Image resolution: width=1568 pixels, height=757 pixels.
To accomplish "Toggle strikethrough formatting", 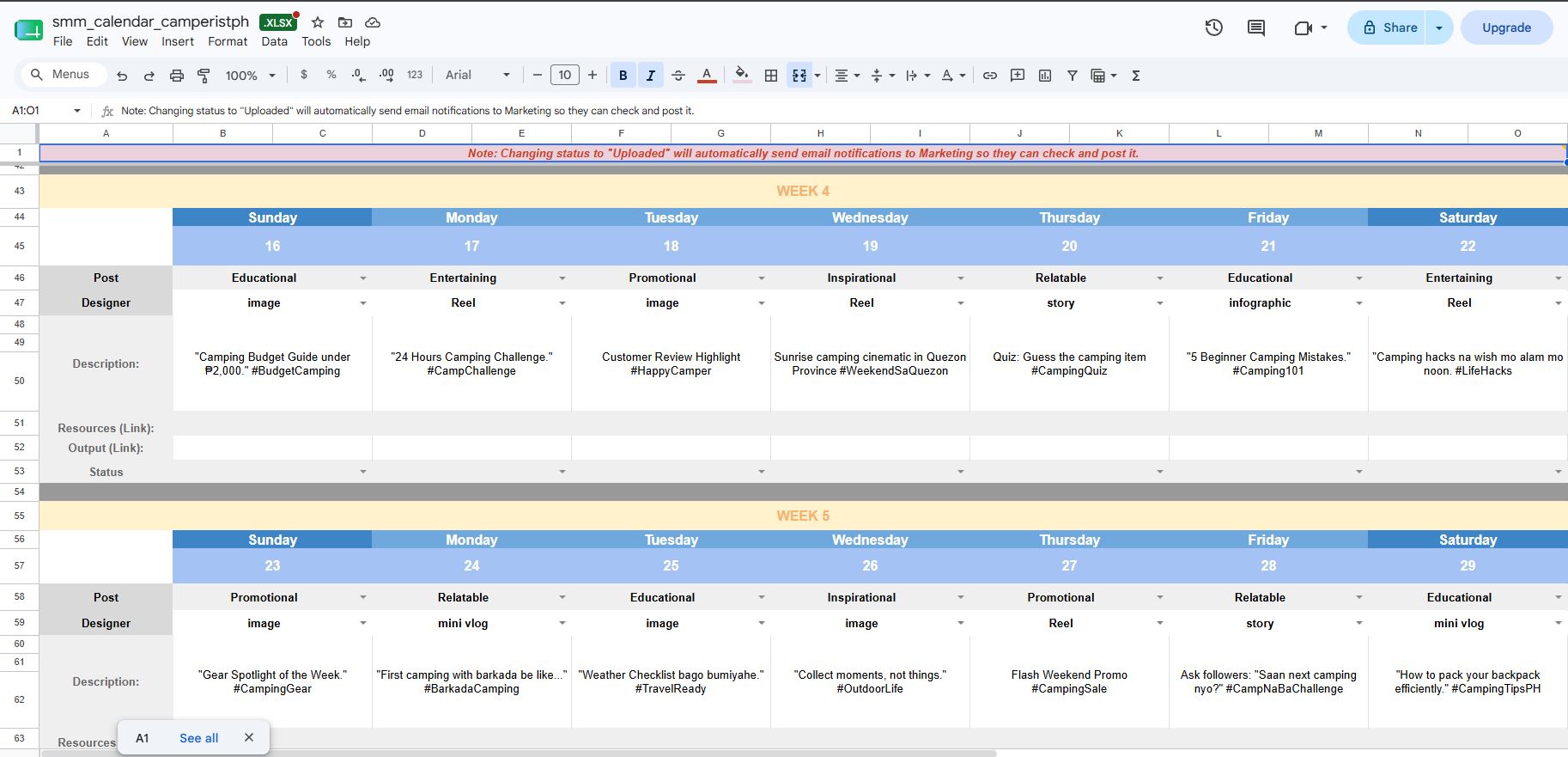I will coord(678,76).
